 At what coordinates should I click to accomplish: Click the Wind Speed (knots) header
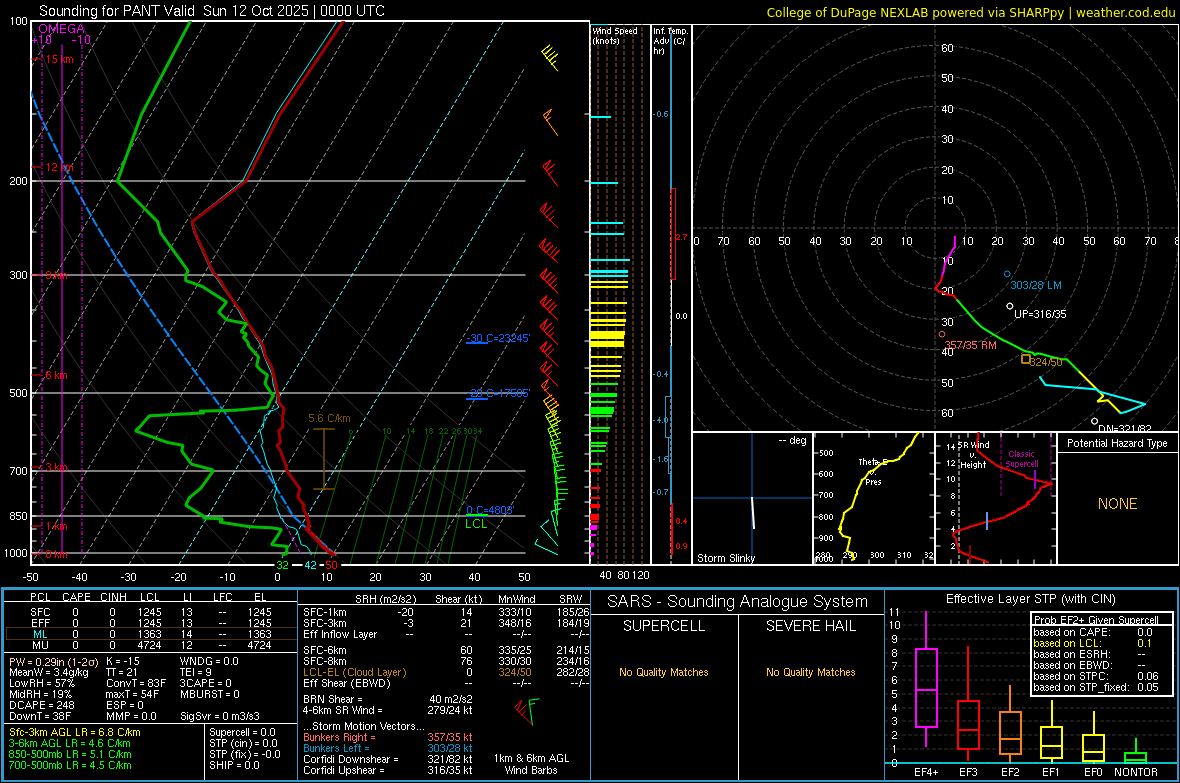pos(615,35)
